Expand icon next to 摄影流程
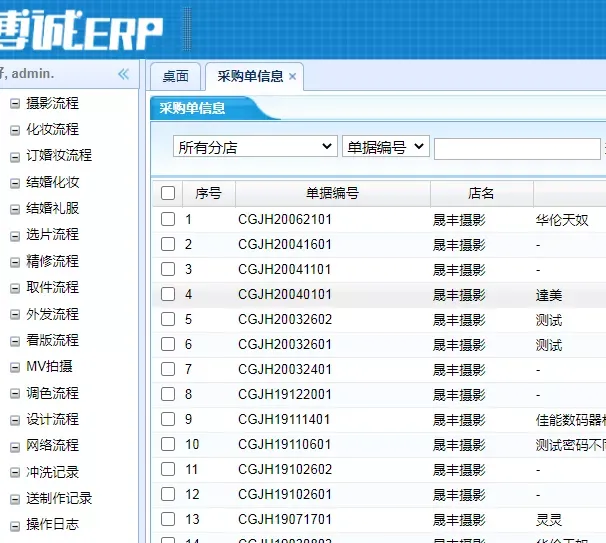 point(15,103)
